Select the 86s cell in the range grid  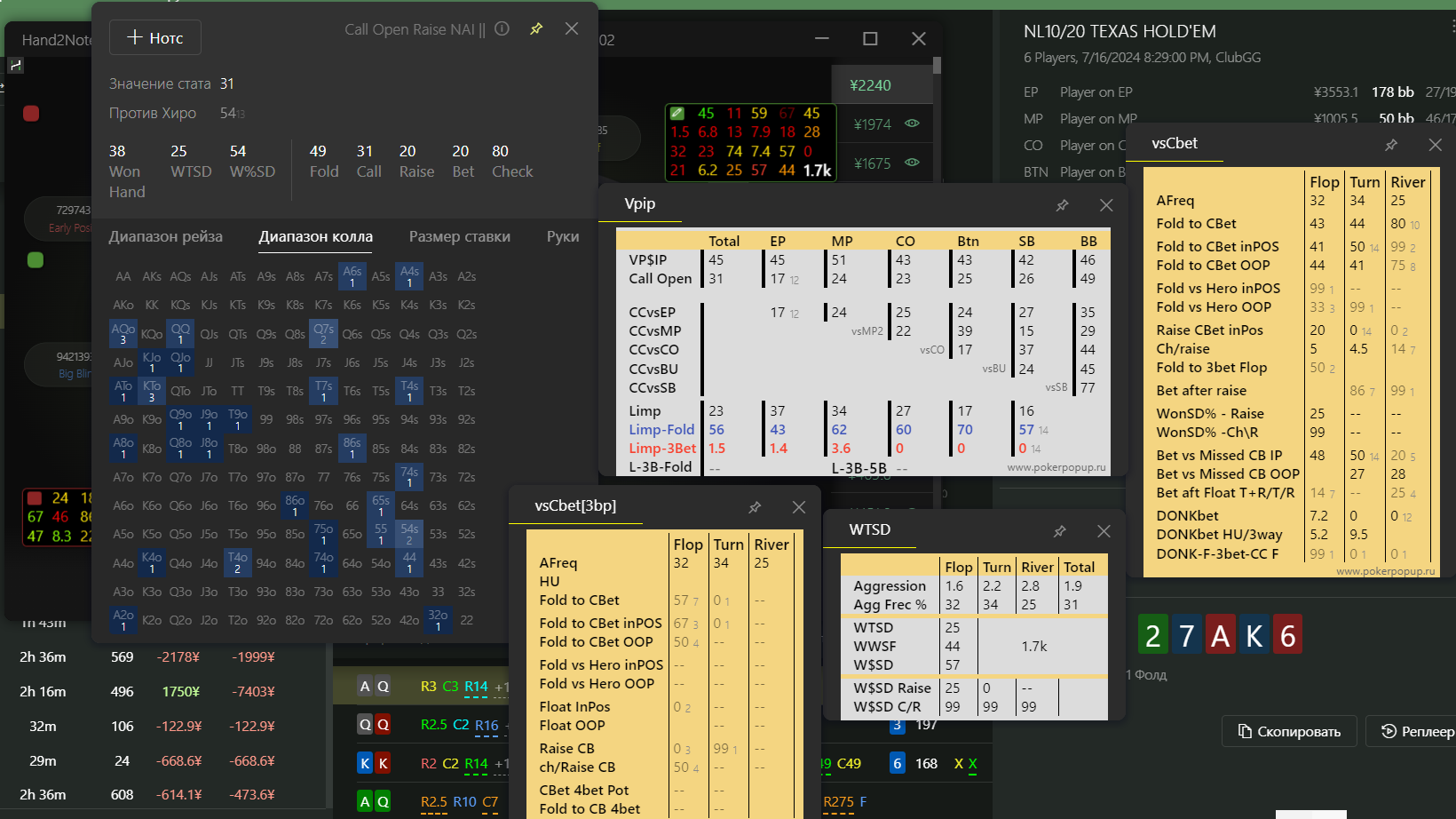(x=352, y=448)
